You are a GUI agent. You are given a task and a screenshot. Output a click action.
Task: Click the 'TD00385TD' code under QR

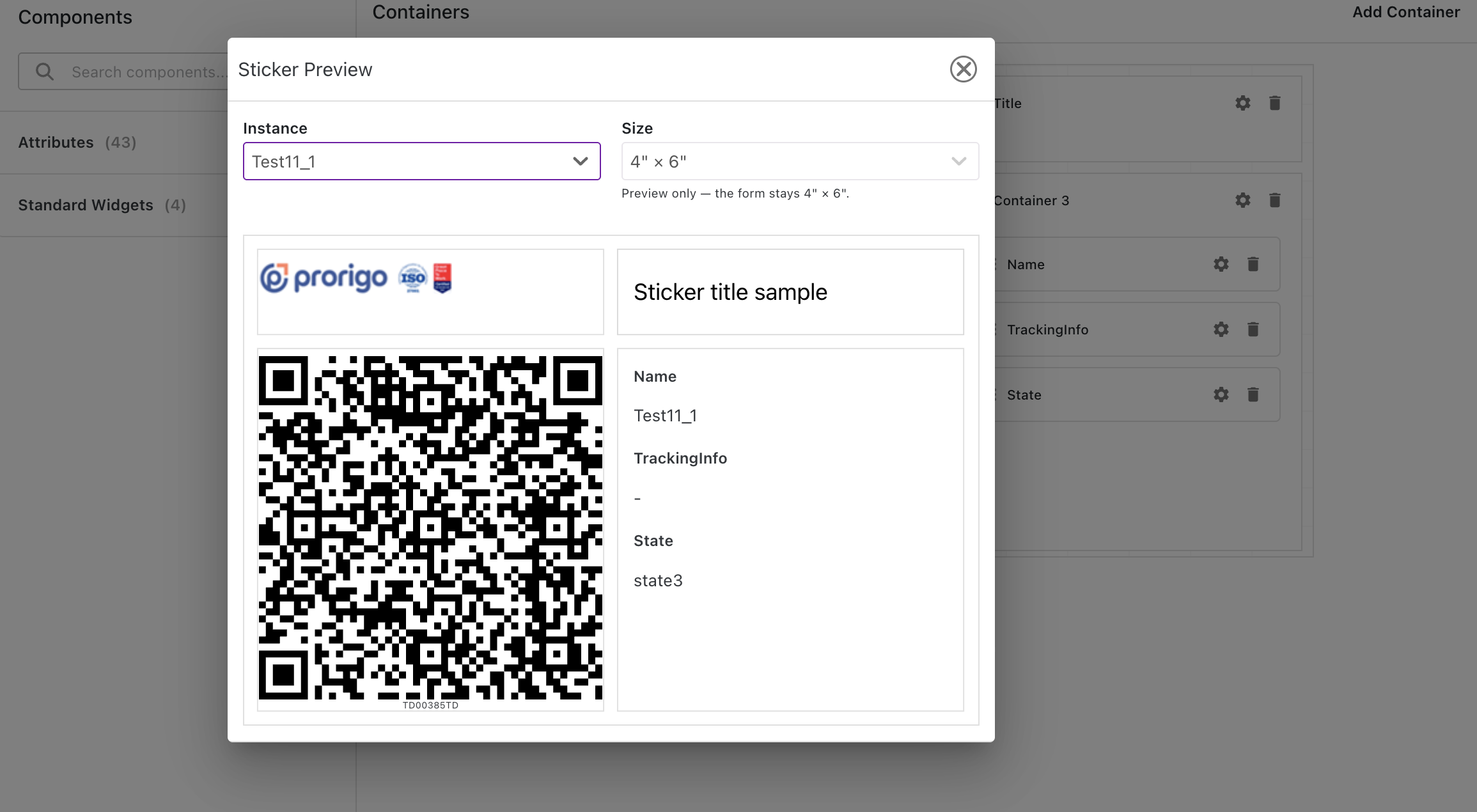[x=430, y=705]
